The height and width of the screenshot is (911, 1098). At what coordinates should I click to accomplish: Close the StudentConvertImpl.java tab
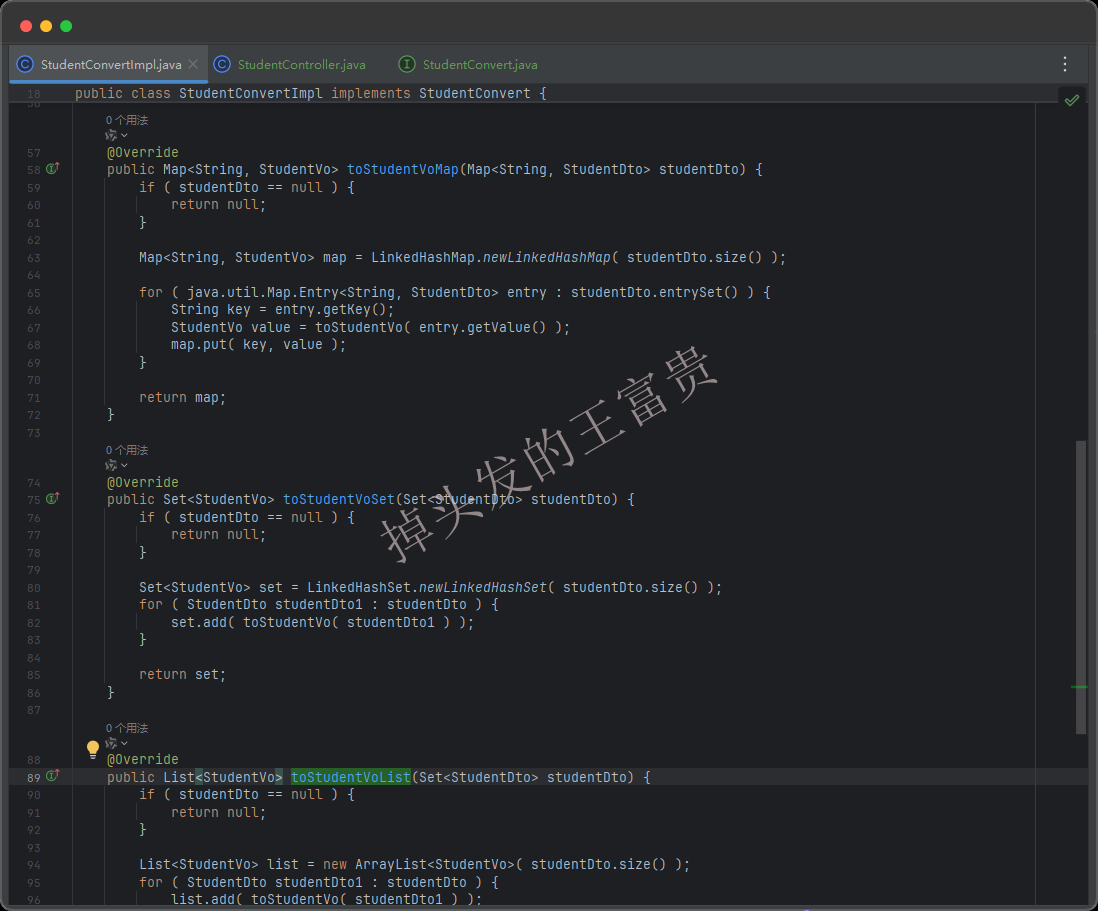(x=193, y=64)
